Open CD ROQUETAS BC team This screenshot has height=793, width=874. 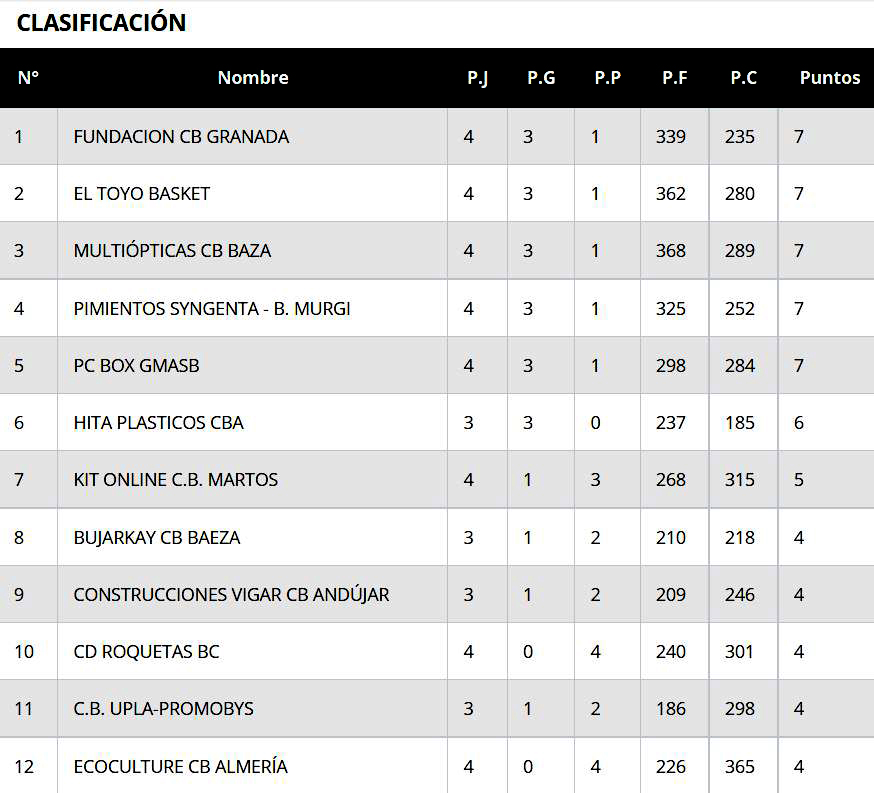pyautogui.click(x=146, y=652)
